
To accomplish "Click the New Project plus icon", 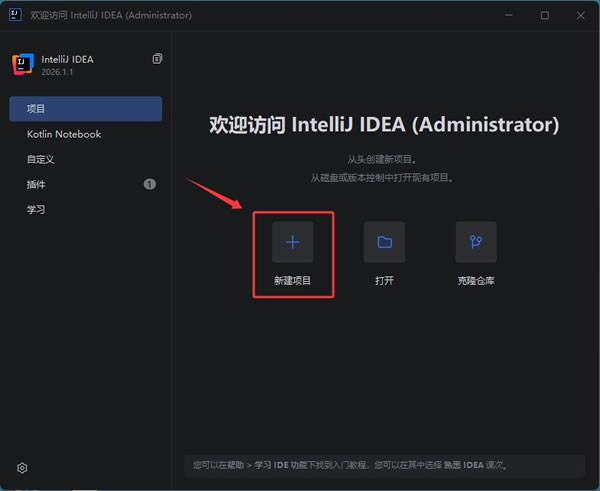I will coord(292,242).
